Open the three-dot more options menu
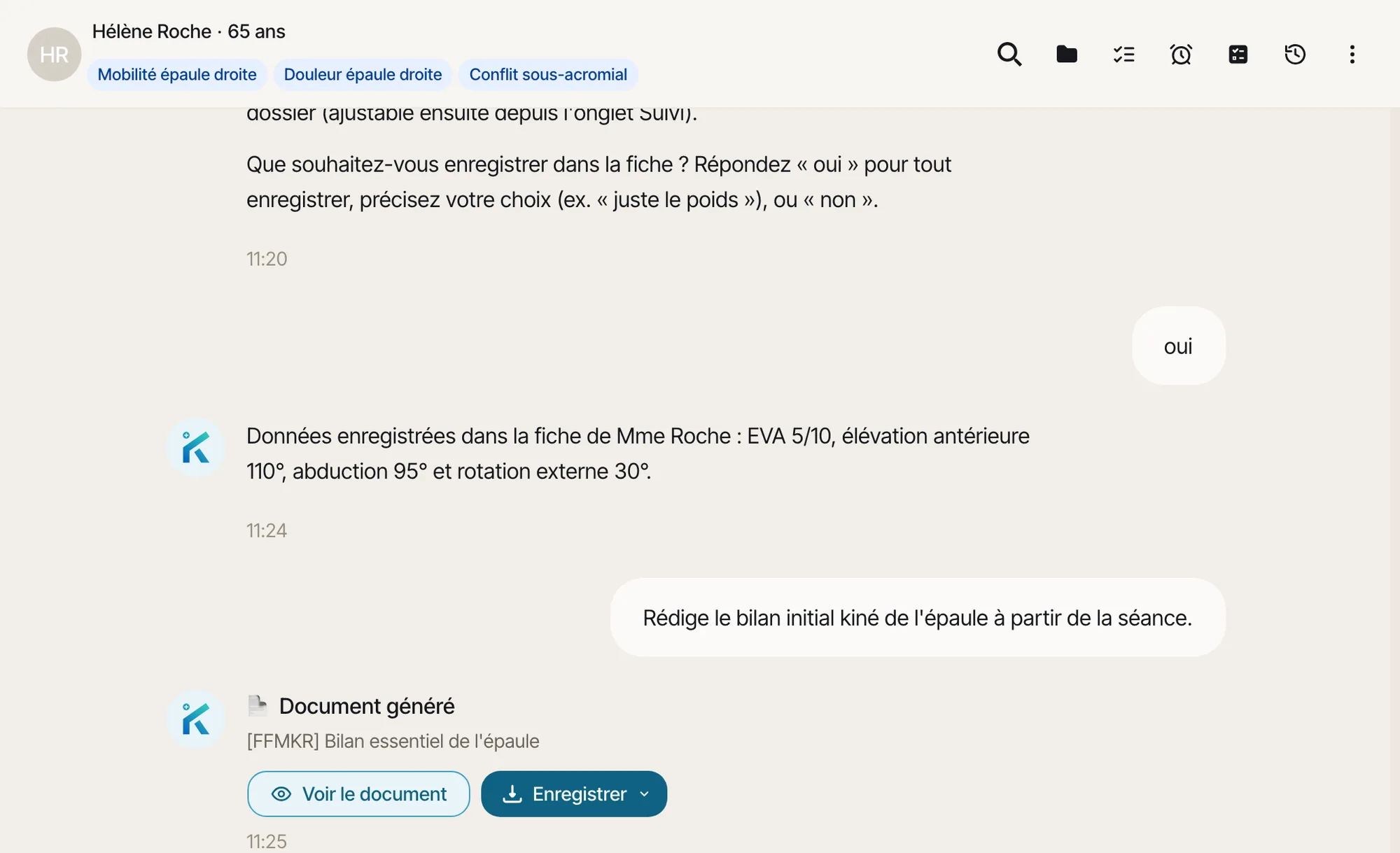 [1352, 54]
